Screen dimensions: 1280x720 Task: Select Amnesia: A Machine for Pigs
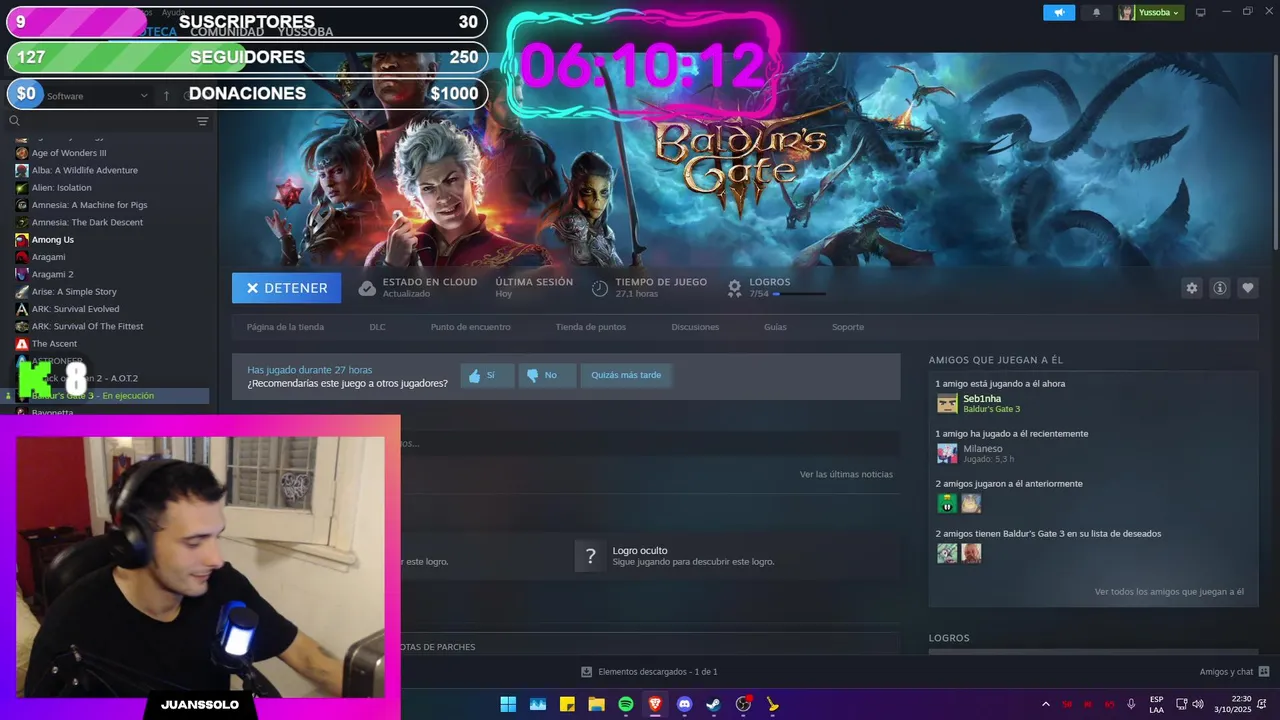(x=89, y=205)
